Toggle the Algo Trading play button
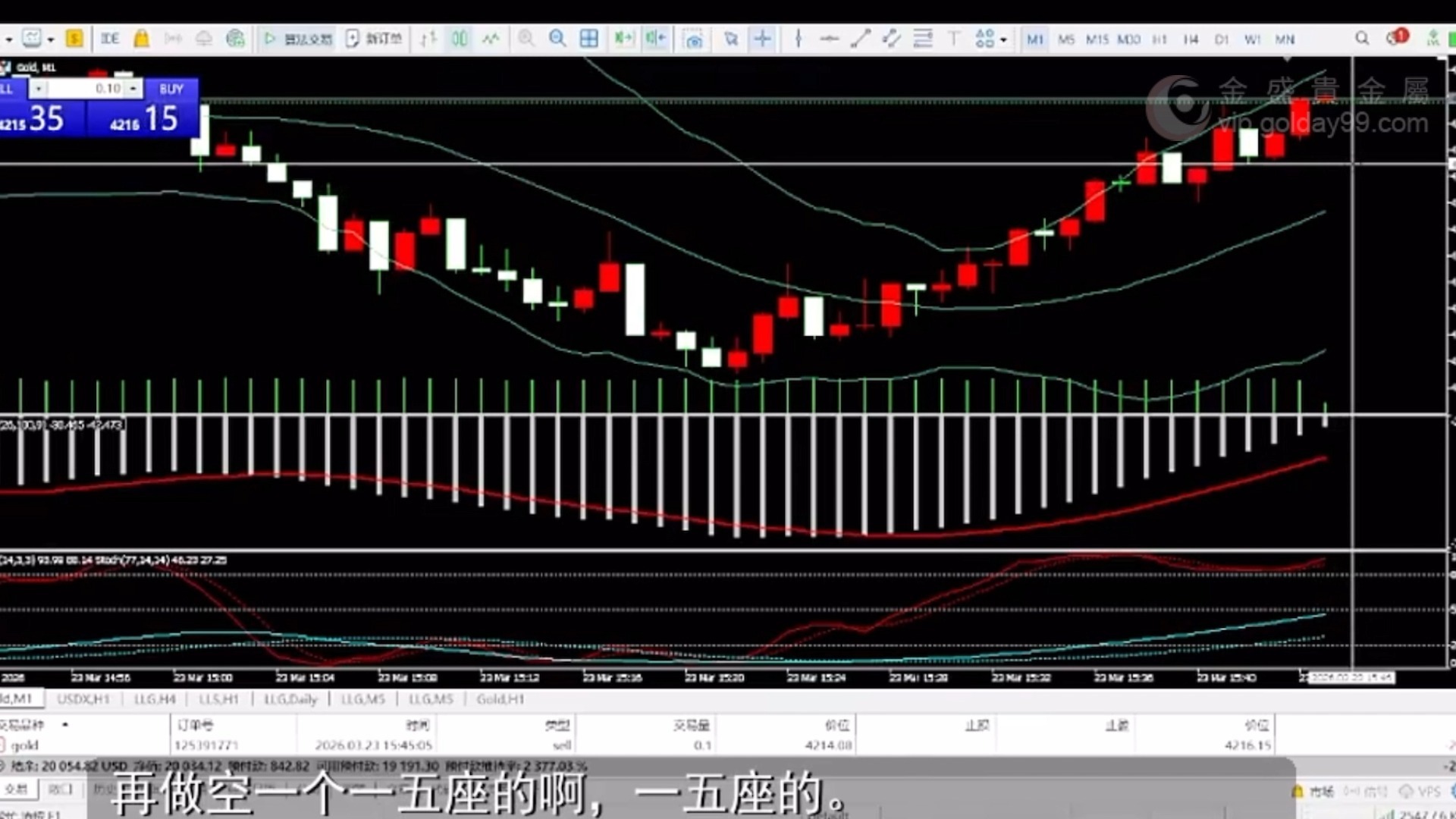Screen dimensions: 1456x819 (297, 39)
